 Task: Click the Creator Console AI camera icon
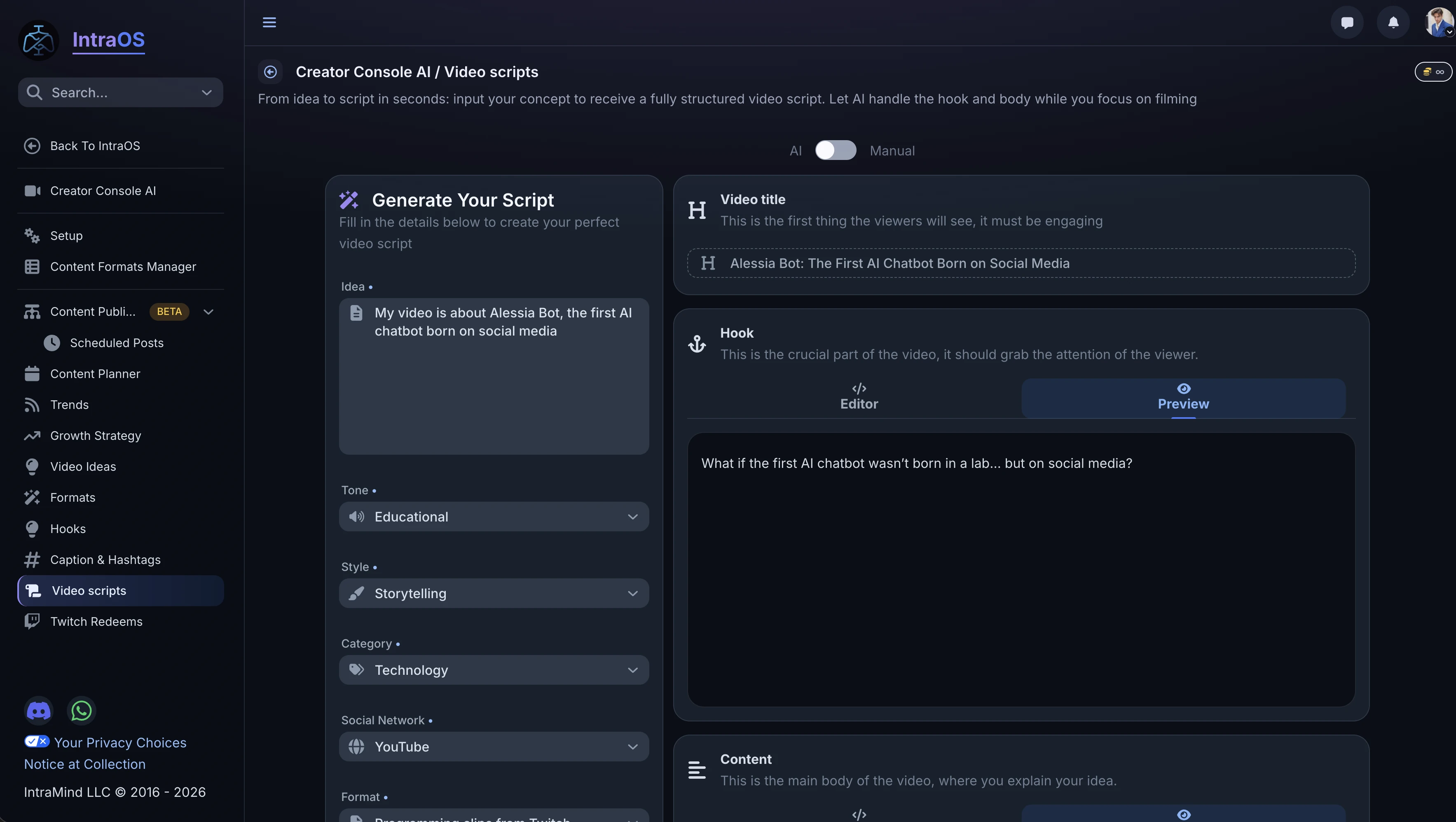pyautogui.click(x=32, y=190)
